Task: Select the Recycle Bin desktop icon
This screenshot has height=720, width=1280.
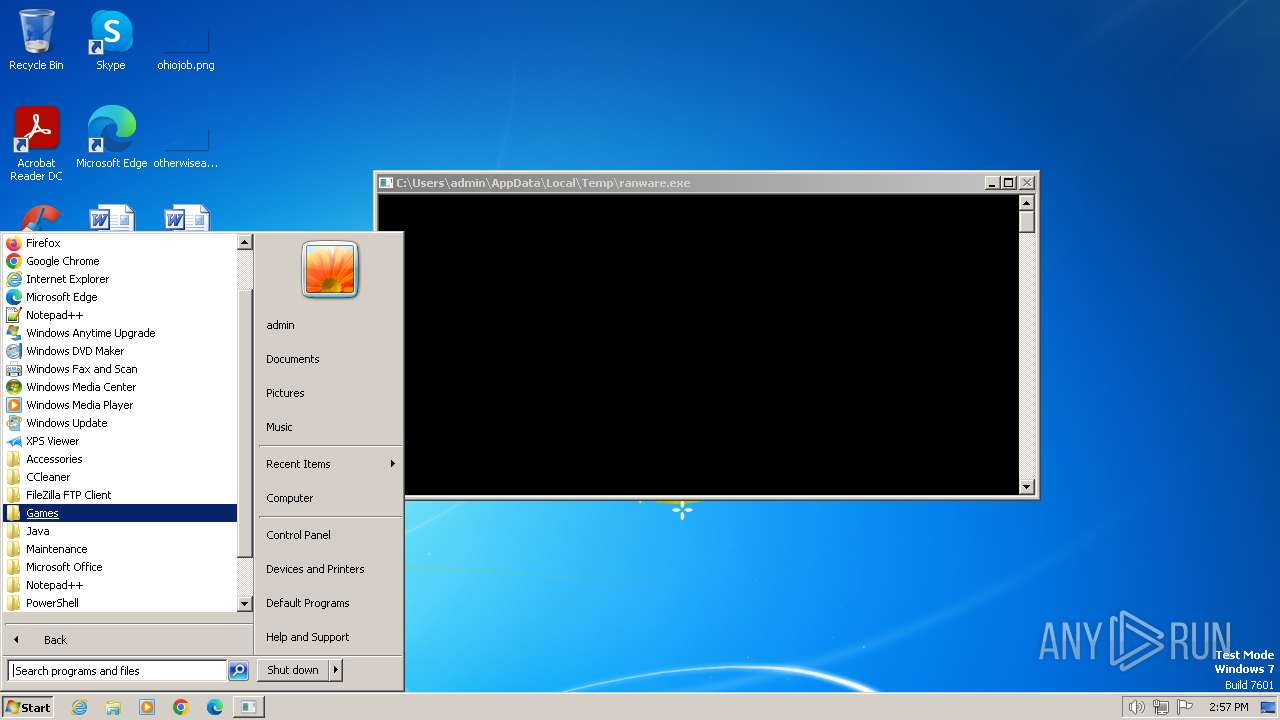Action: tap(36, 41)
